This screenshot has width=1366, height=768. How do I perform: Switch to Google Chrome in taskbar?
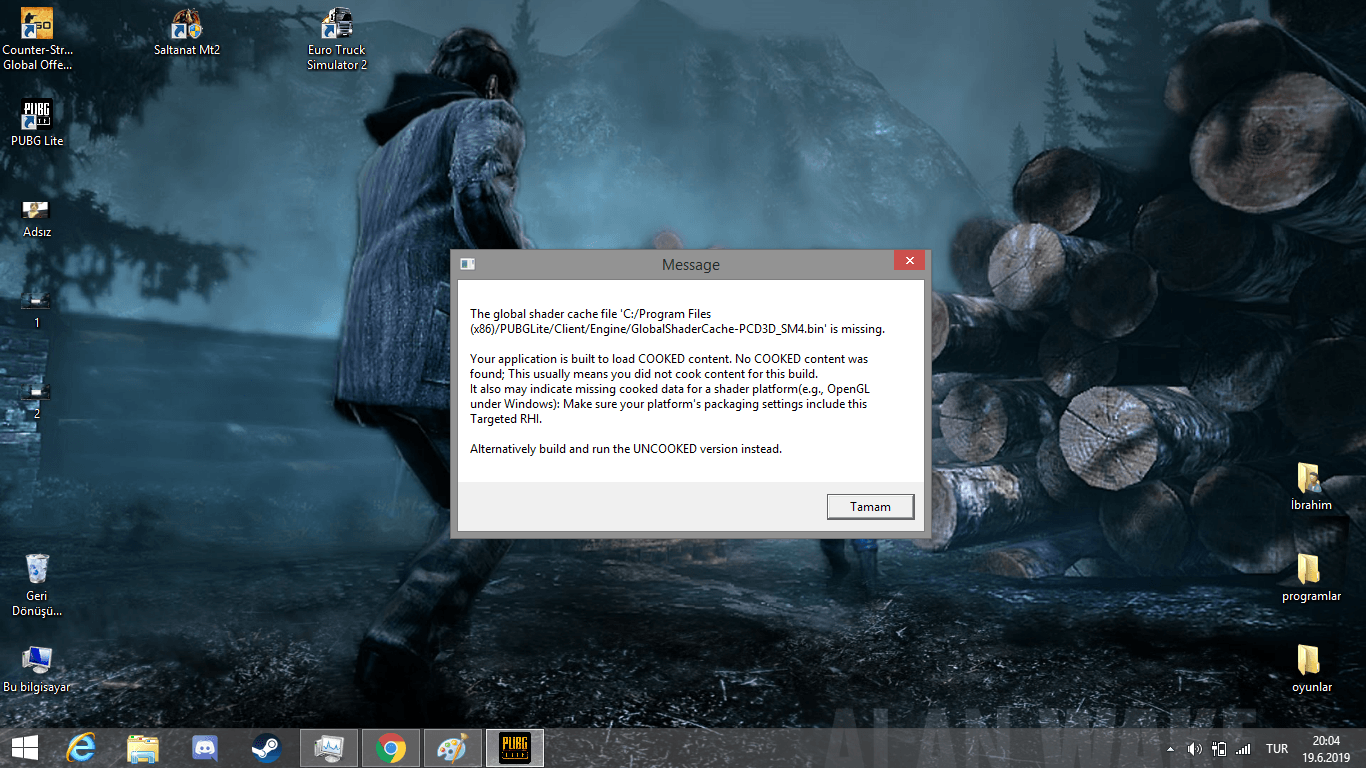pos(390,748)
